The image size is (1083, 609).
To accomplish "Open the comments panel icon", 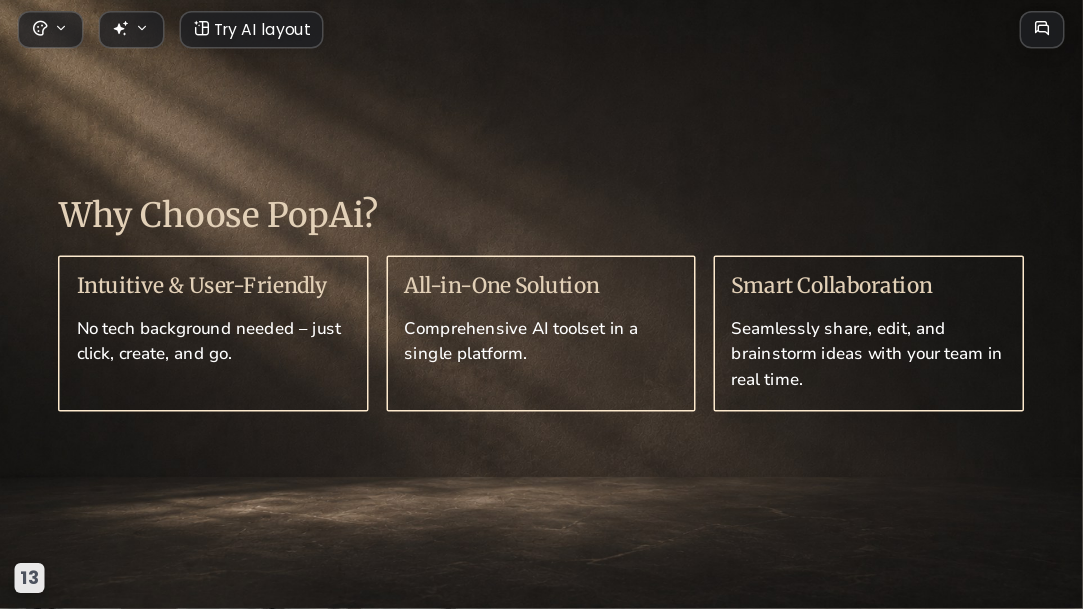I will [1042, 29].
